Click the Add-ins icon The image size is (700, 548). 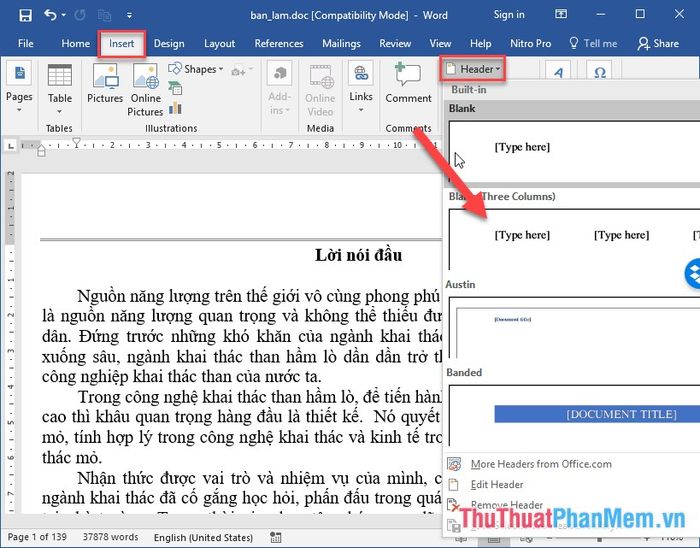(279, 88)
